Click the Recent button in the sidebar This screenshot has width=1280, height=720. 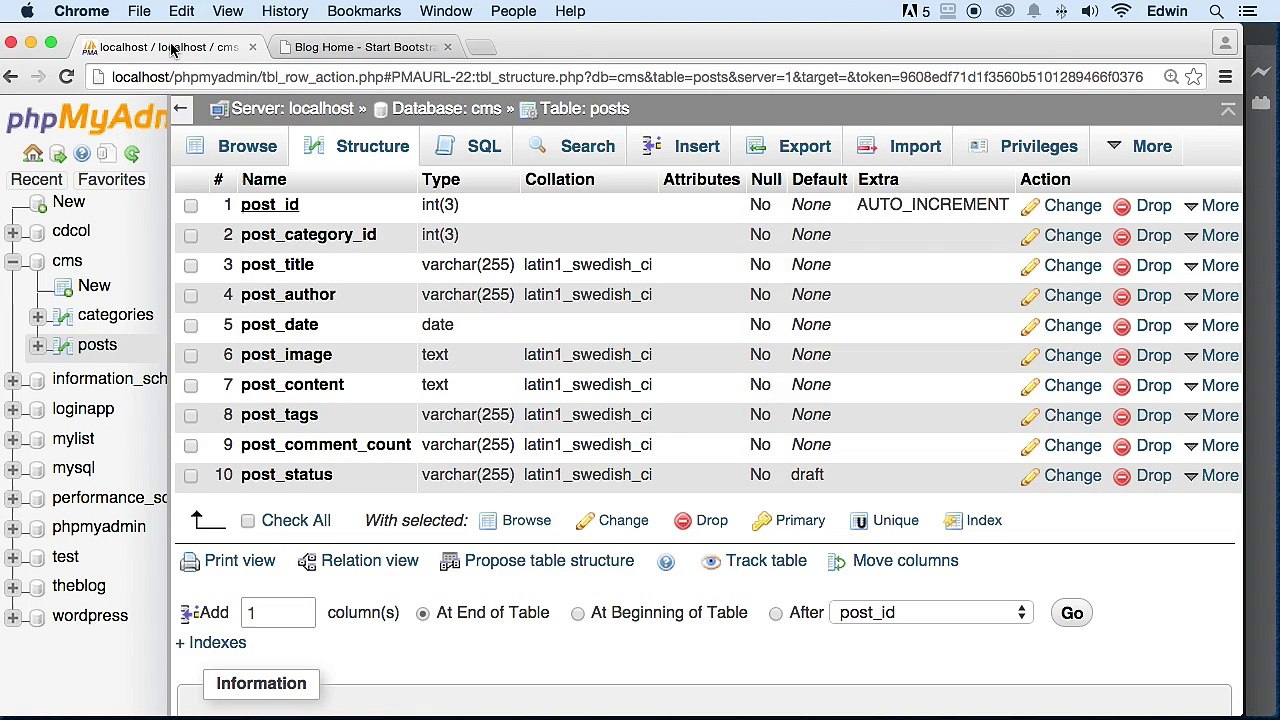(36, 180)
